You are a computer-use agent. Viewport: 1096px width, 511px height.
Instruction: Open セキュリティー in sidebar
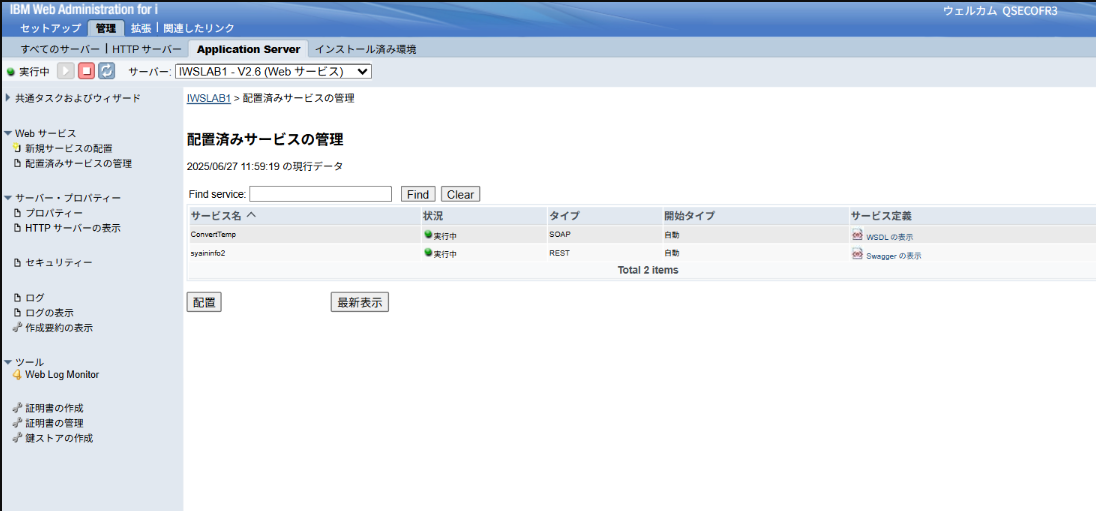(x=59, y=263)
